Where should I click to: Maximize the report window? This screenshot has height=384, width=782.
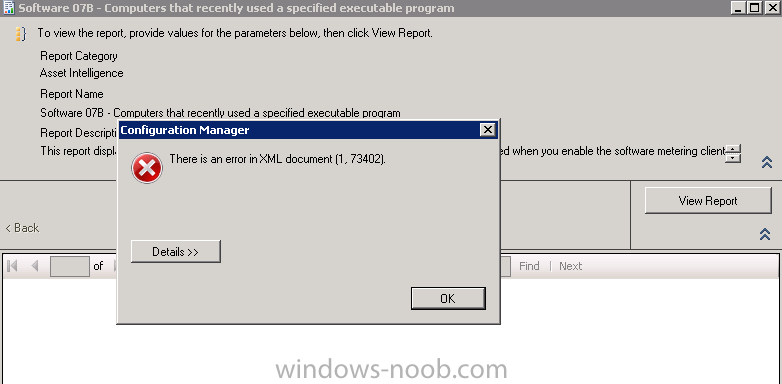tap(755, 7)
